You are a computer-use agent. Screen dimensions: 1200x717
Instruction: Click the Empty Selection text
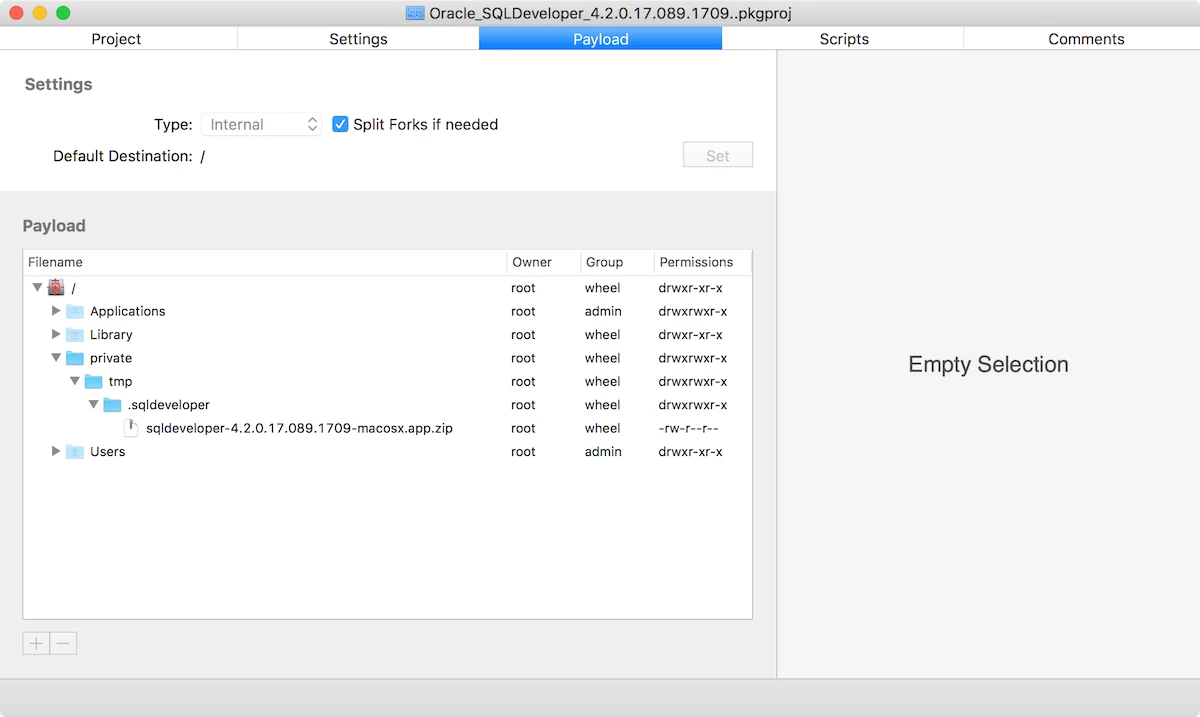pos(988,365)
